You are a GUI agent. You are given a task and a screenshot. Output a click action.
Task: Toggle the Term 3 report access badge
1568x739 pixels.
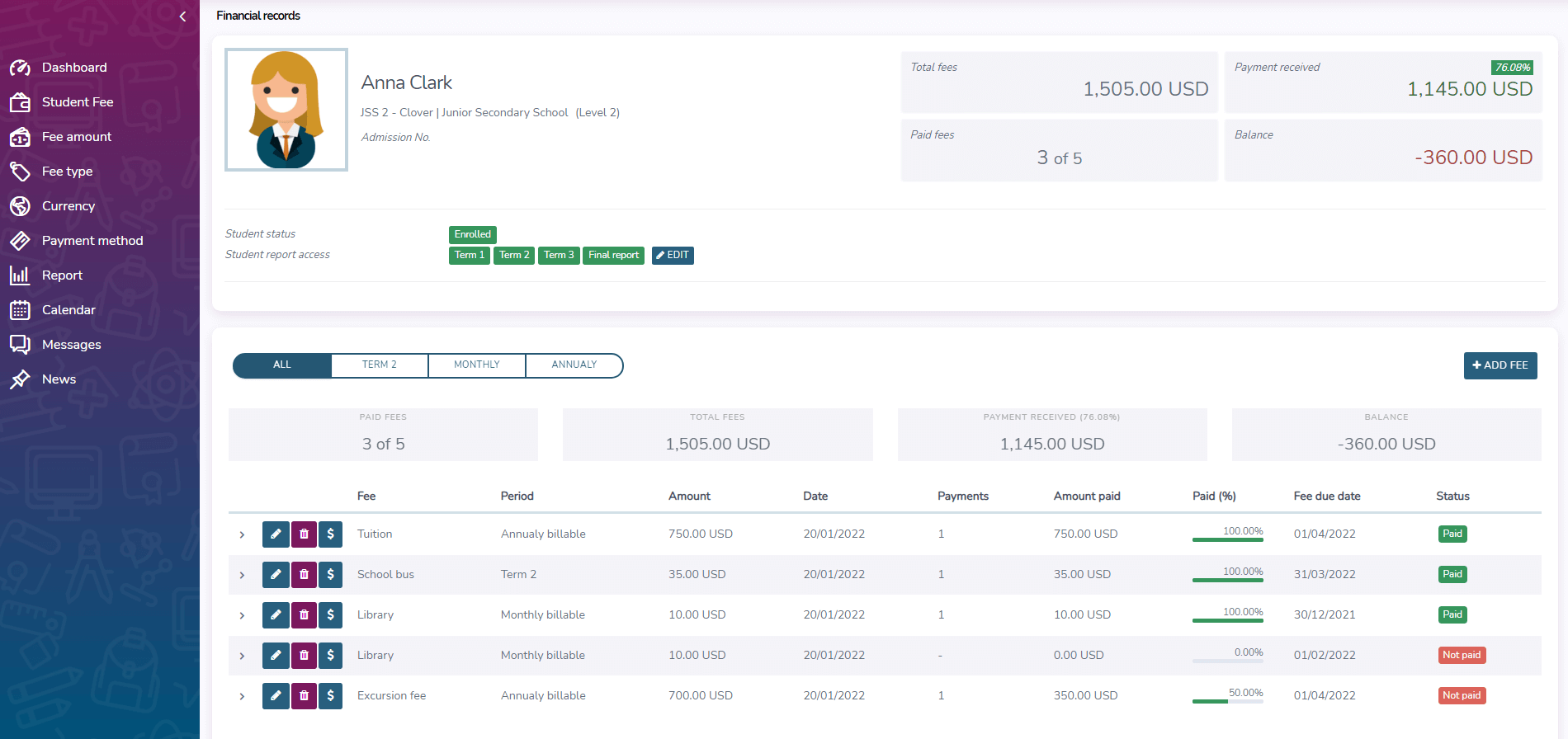point(559,256)
